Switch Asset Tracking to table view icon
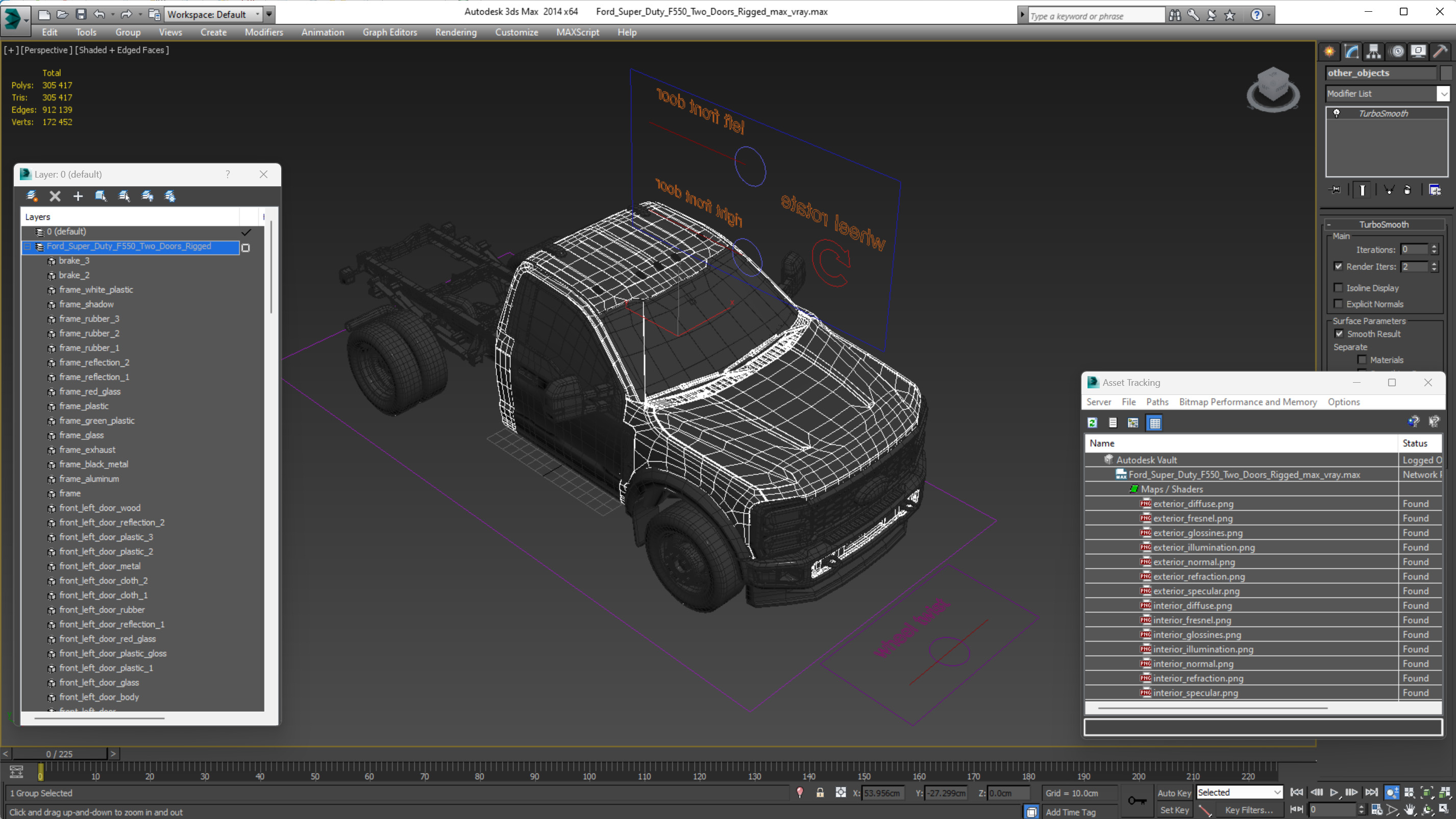Viewport: 1456px width, 819px height. (1155, 423)
